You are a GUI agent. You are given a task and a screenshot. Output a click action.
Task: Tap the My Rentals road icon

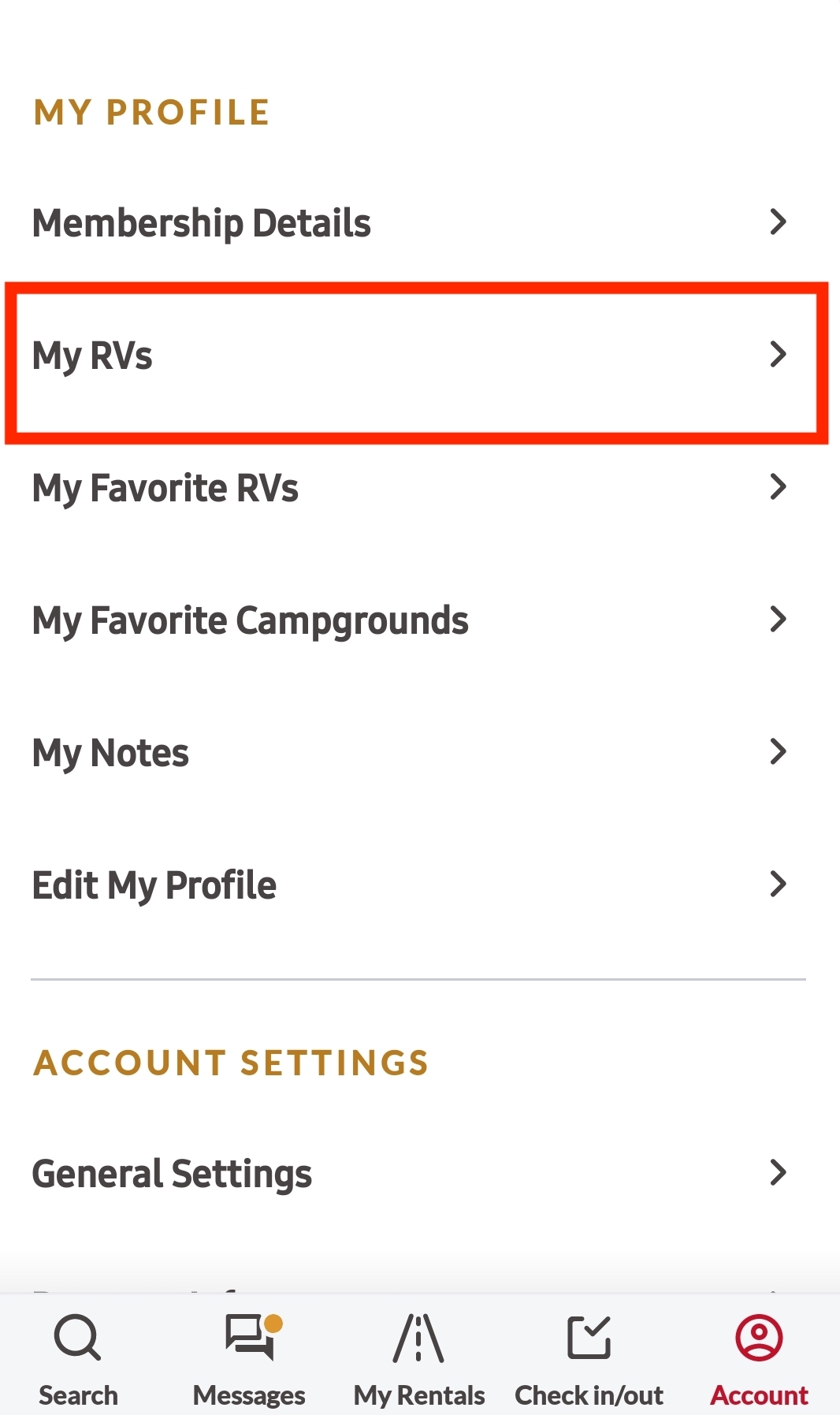(418, 1337)
